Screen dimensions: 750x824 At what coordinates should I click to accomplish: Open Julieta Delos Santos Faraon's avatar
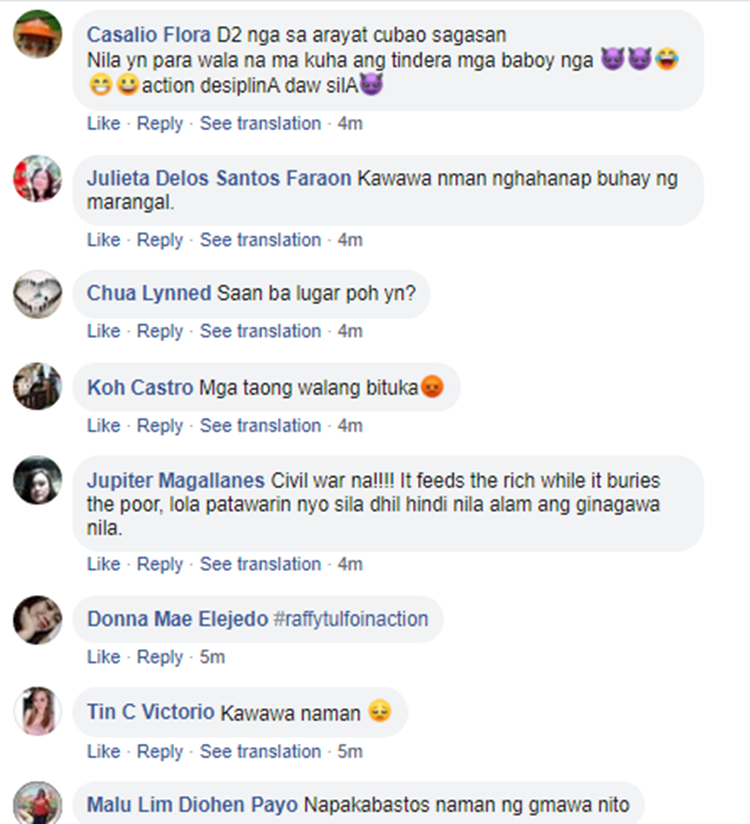[37, 180]
